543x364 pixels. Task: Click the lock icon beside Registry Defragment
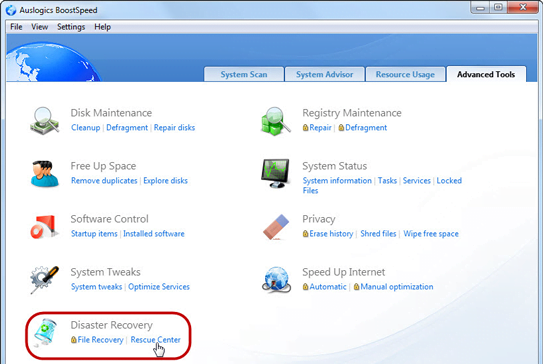(341, 127)
